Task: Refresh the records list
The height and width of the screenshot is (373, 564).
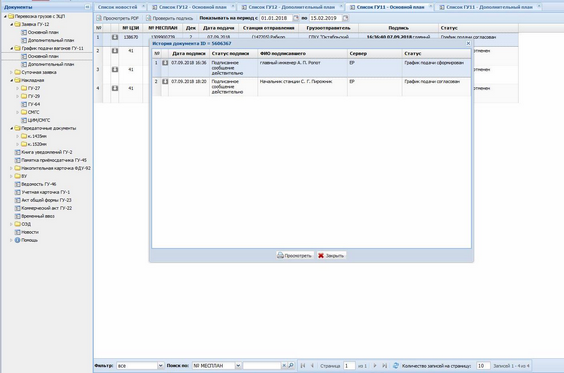Action: pos(396,365)
